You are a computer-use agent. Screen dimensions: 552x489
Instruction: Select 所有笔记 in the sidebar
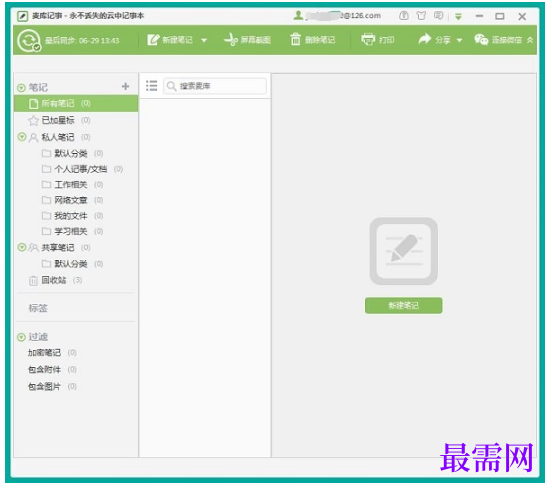click(x=76, y=104)
